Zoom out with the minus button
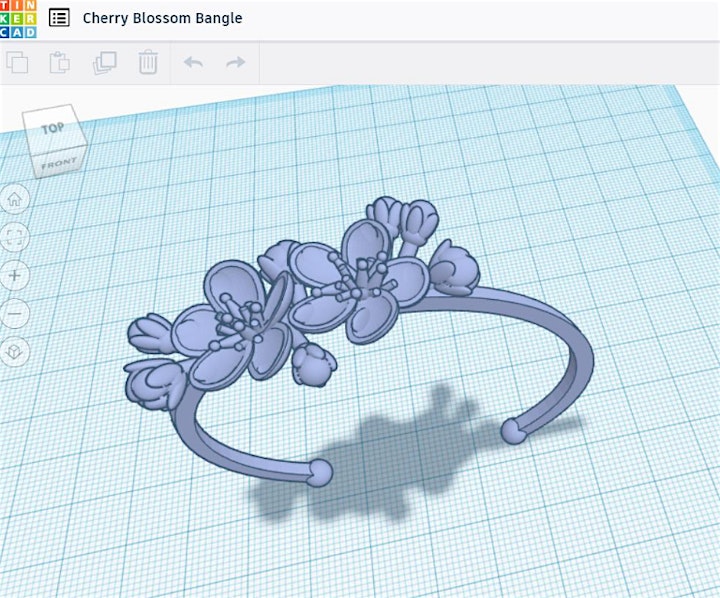Screen dimensions: 720x598 coord(15,314)
